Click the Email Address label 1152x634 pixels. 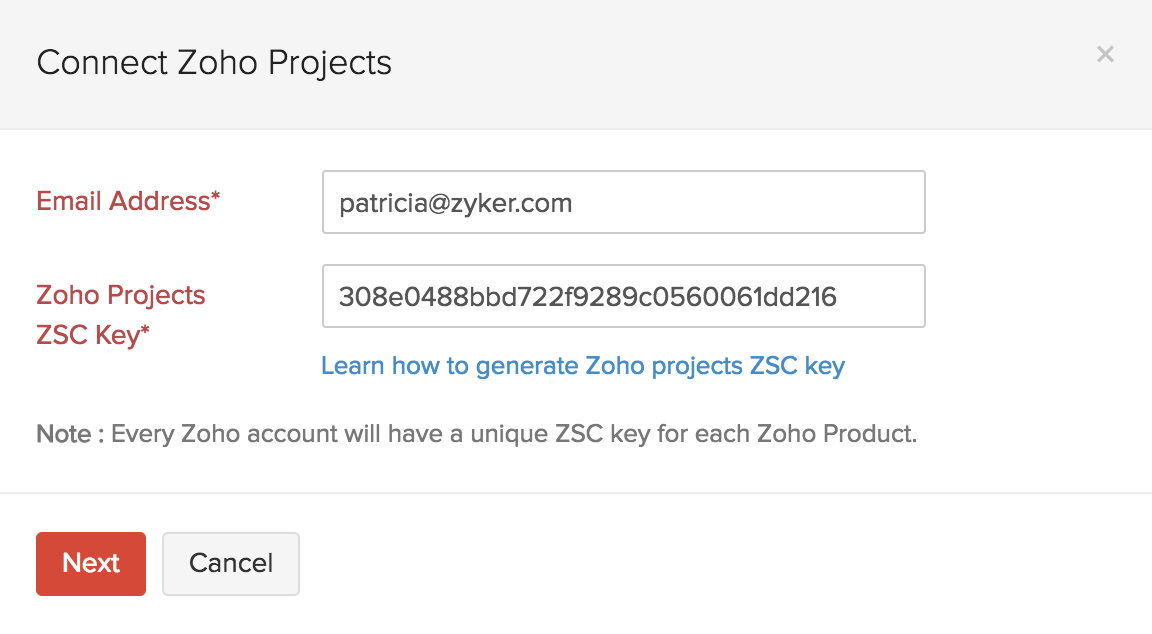(x=123, y=201)
